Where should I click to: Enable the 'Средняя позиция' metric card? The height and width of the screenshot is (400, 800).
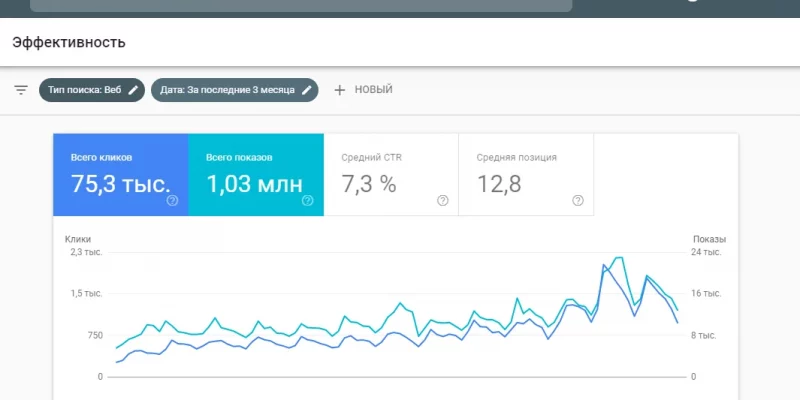pyautogui.click(x=527, y=175)
